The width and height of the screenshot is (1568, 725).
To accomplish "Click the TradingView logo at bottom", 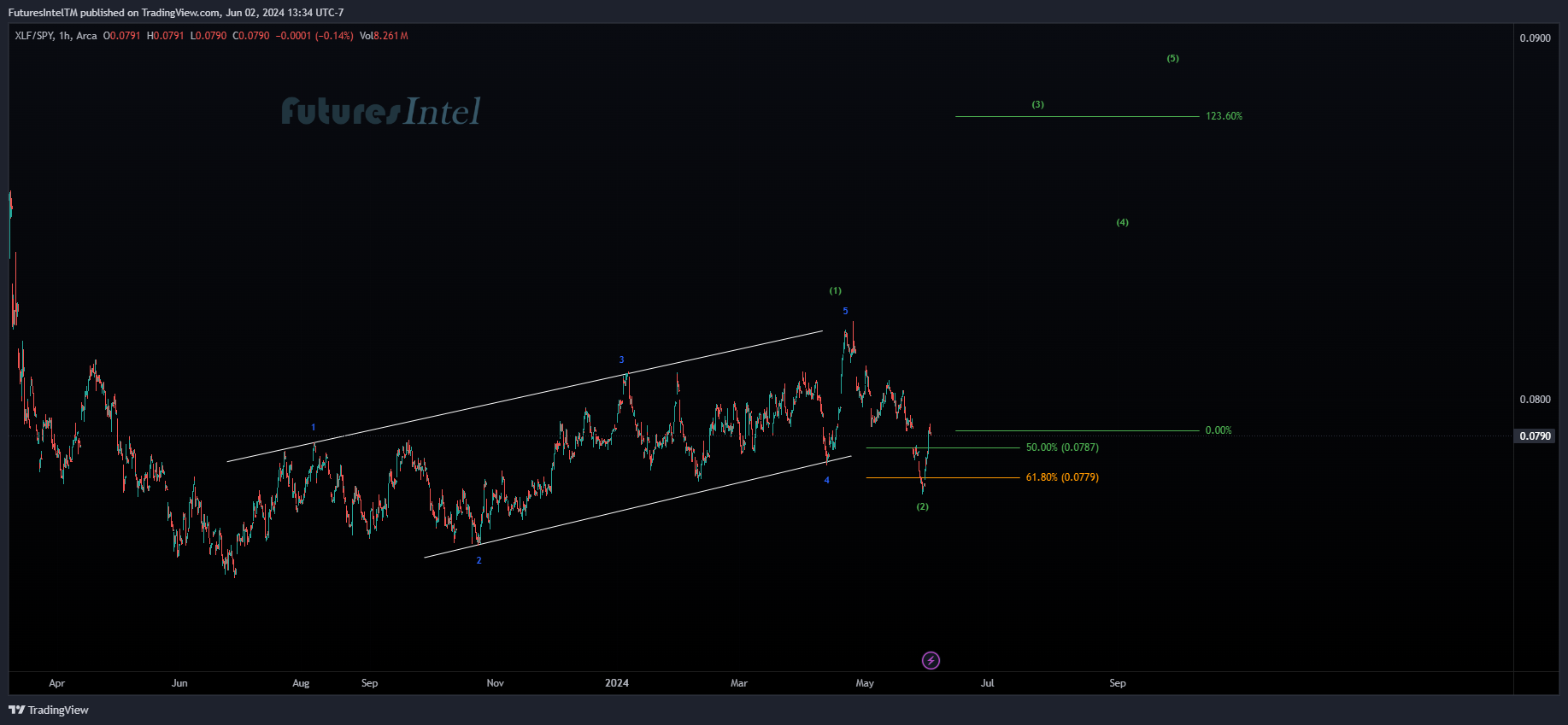I will tap(49, 710).
